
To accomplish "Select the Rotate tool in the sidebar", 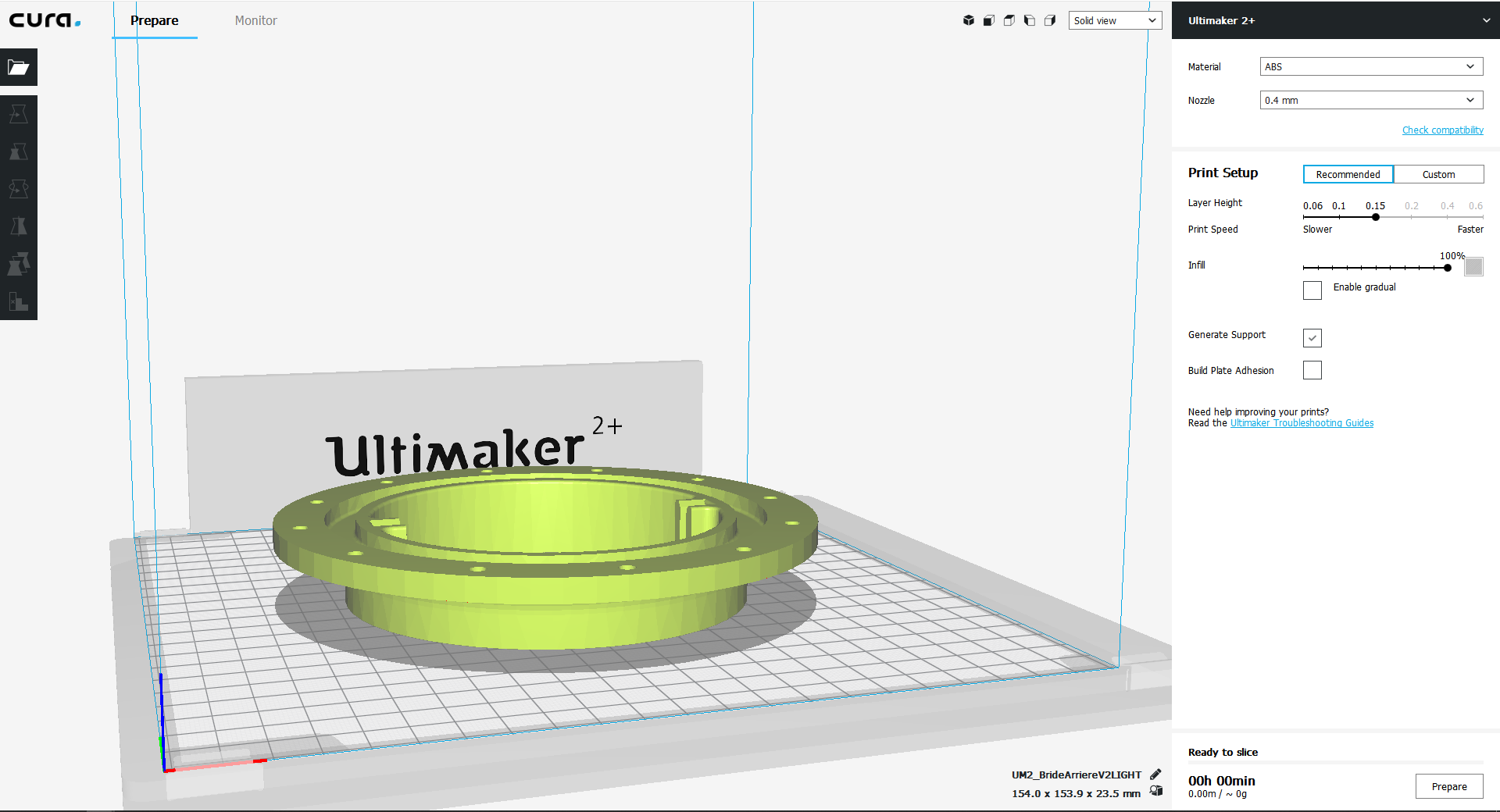I will pyautogui.click(x=19, y=189).
